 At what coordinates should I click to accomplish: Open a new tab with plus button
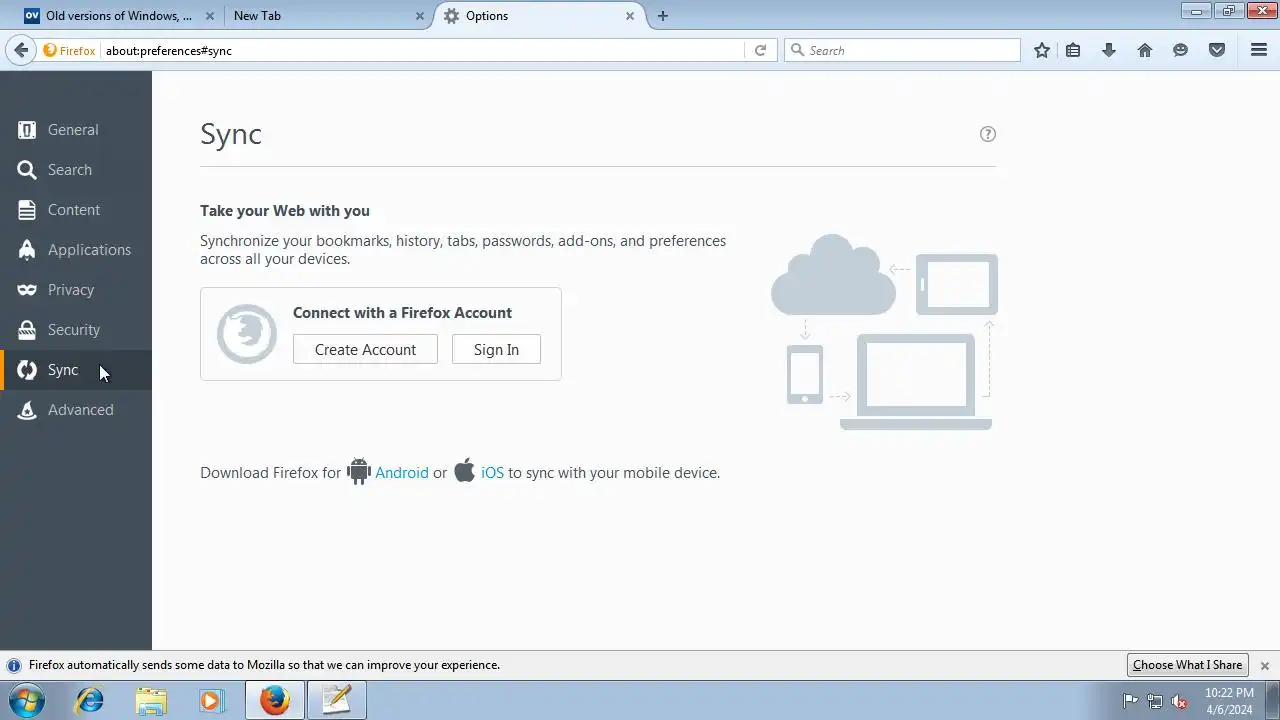click(x=662, y=16)
